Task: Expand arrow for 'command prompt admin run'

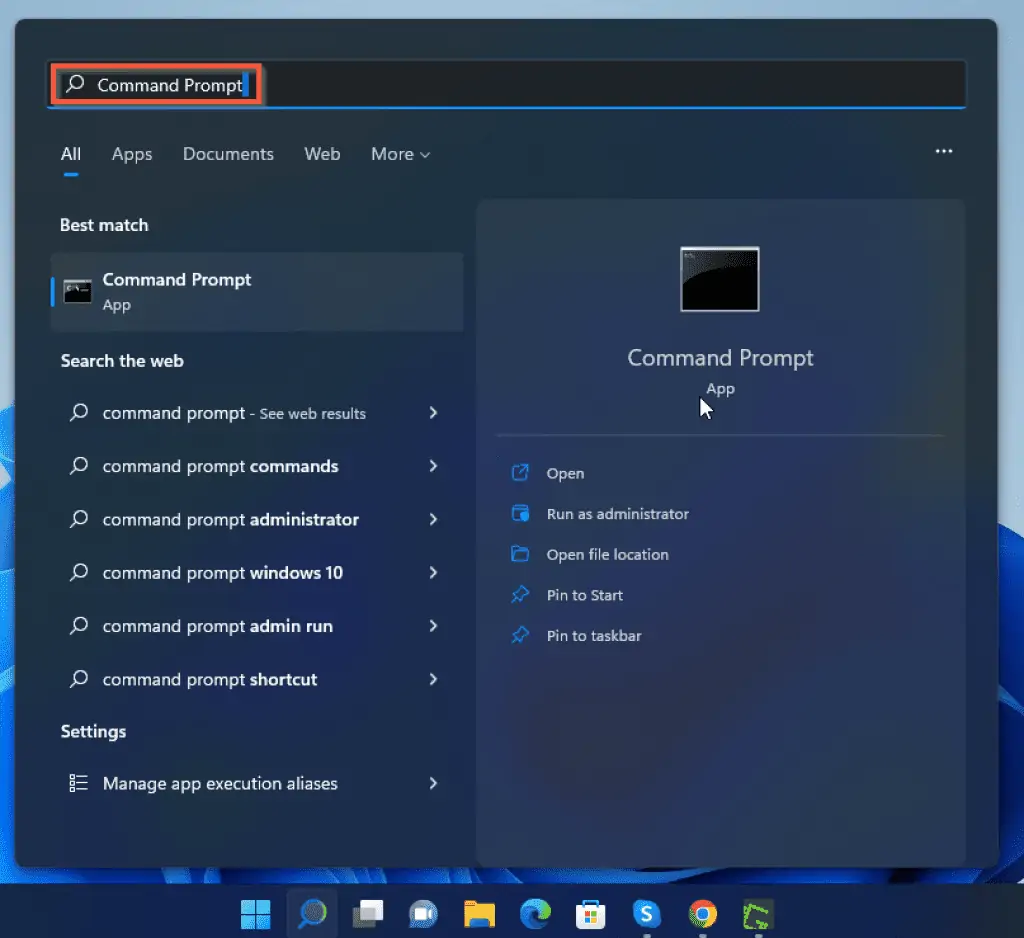Action: (x=433, y=626)
